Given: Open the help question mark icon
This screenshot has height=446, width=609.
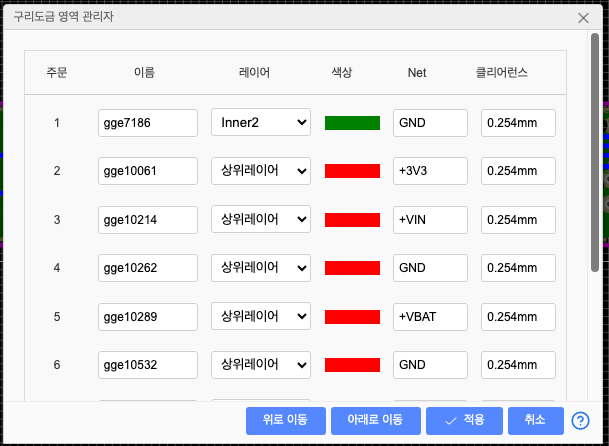Looking at the screenshot, I should point(580,421).
